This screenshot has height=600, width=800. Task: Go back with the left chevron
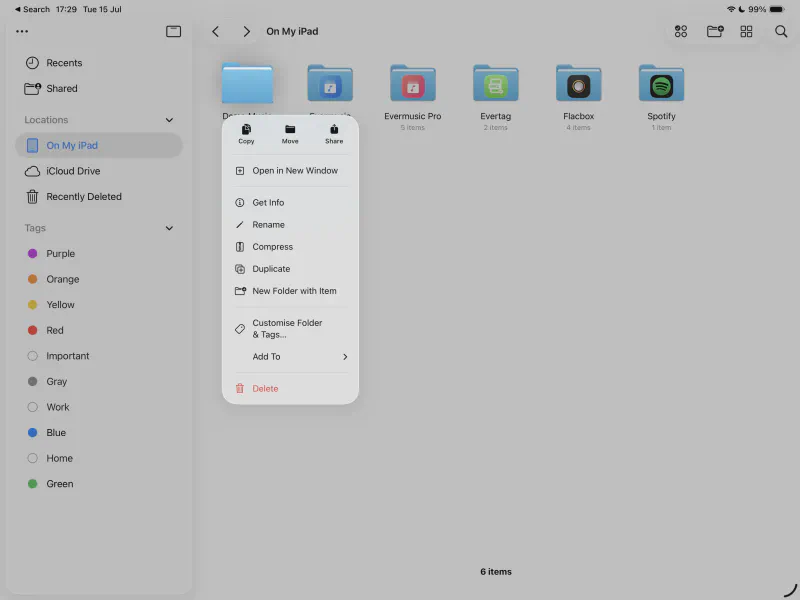pos(215,32)
